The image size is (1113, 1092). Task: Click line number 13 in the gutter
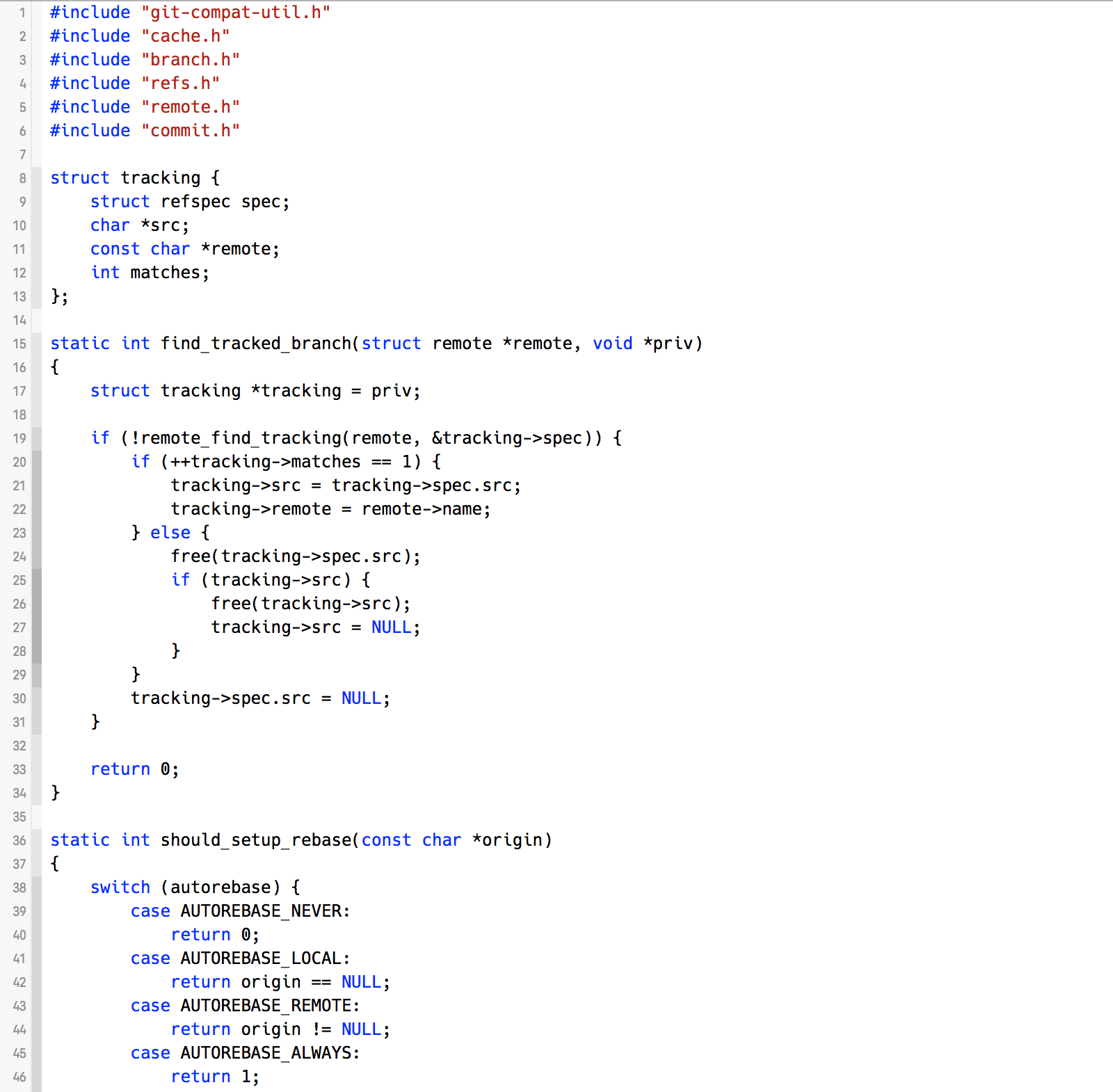[19, 296]
